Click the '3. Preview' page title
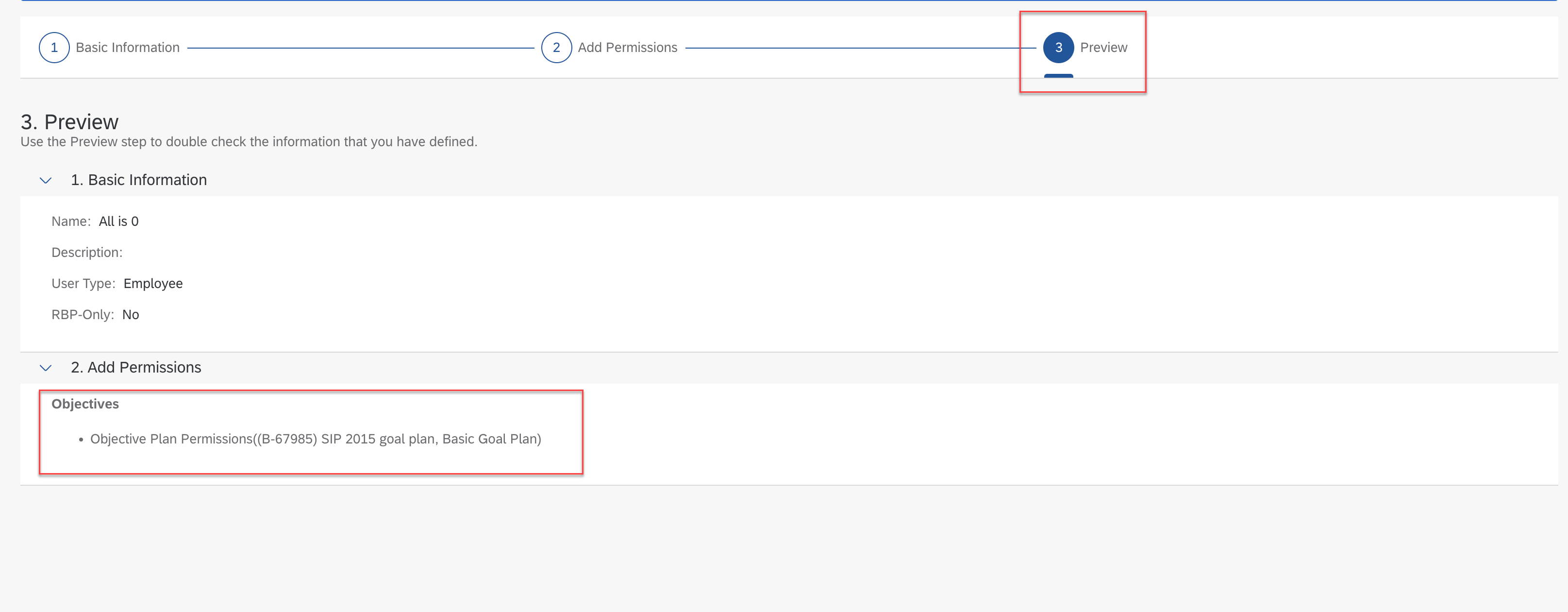1568x612 pixels. 69,122
